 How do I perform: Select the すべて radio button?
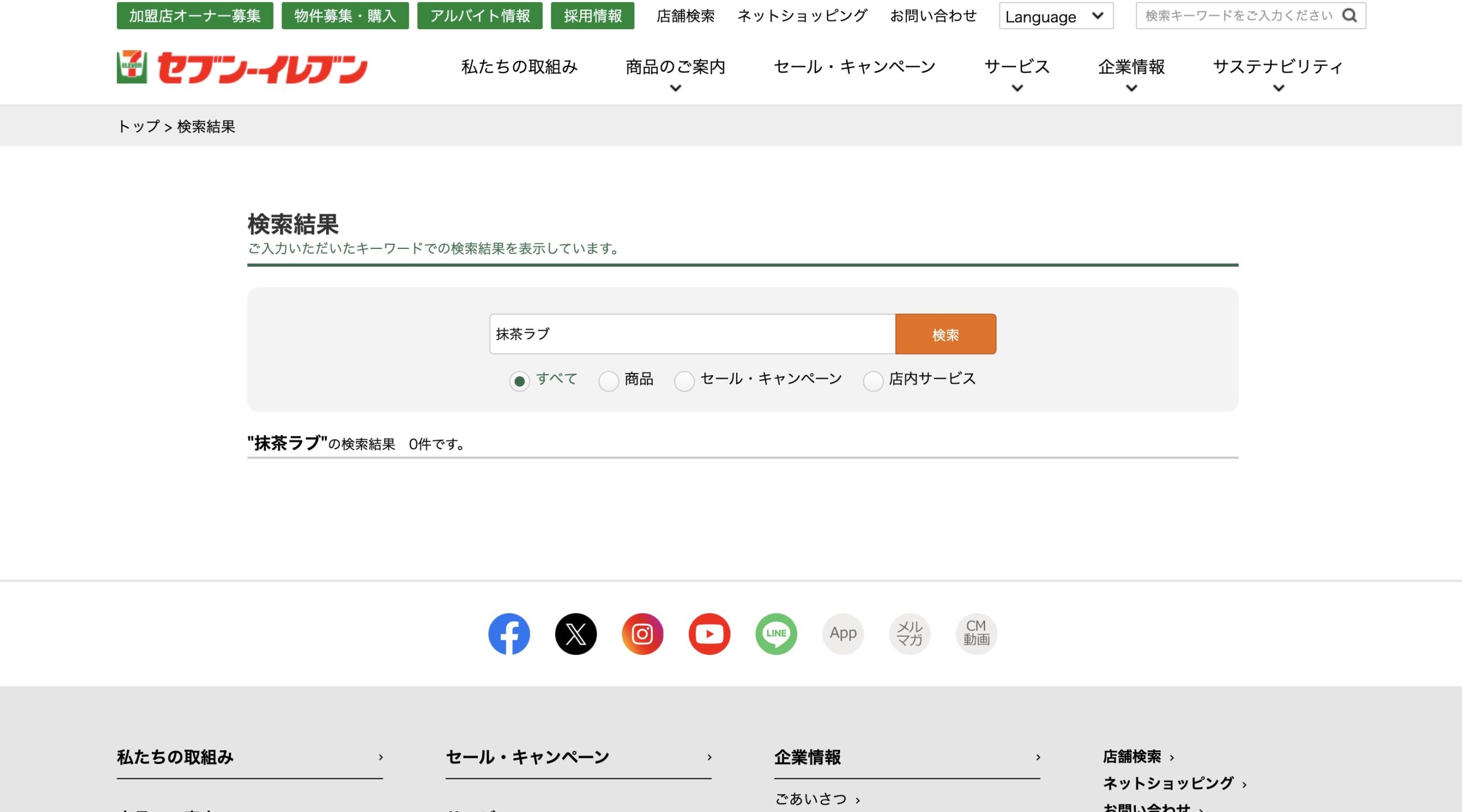click(x=519, y=381)
